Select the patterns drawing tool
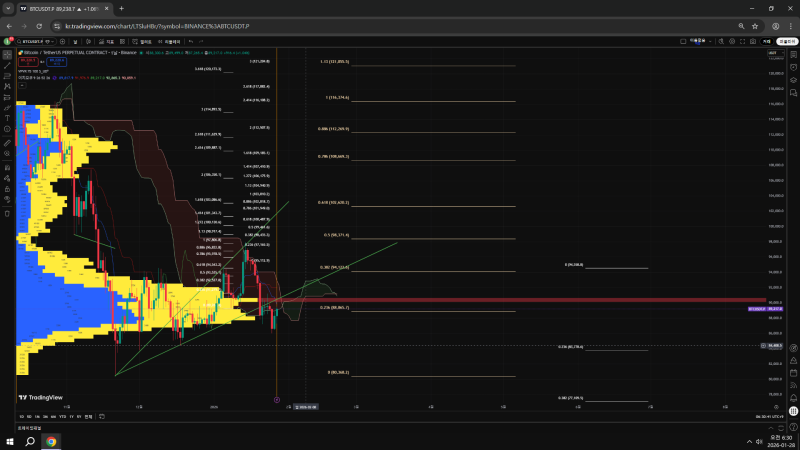Viewport: 800px width, 450px height. point(7,86)
